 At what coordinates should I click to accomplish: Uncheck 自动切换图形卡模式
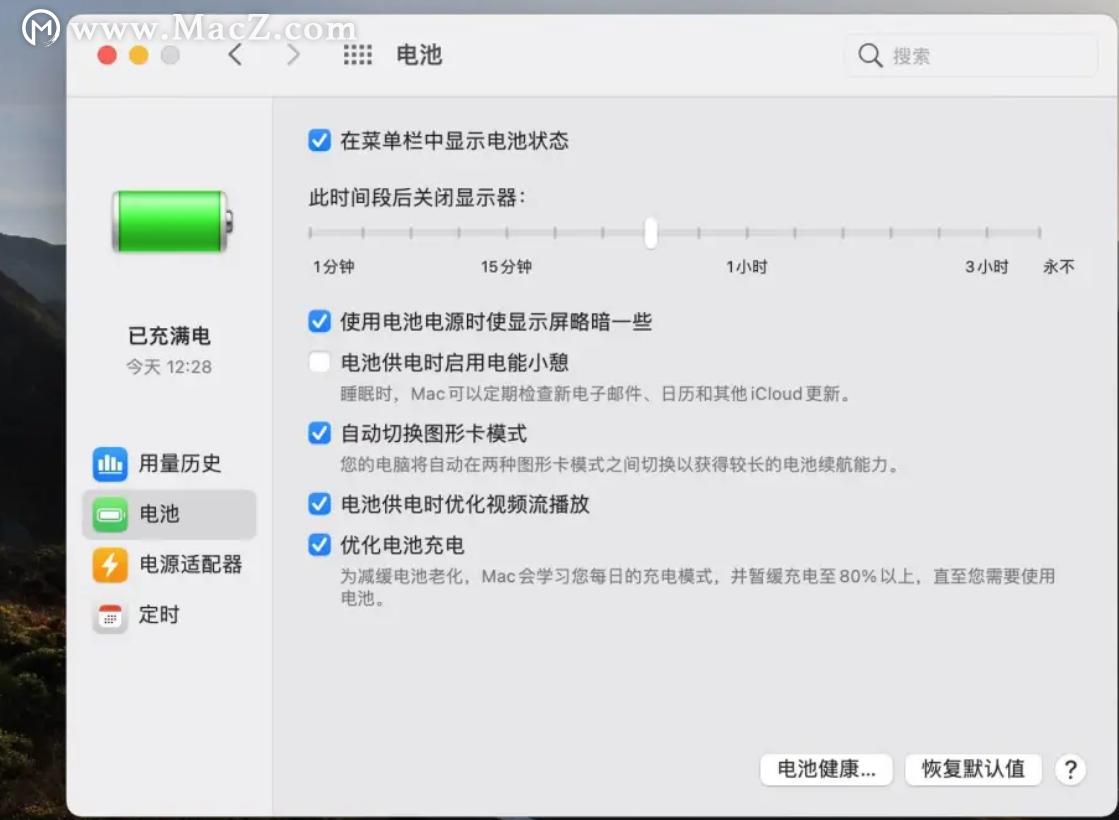[x=319, y=434]
